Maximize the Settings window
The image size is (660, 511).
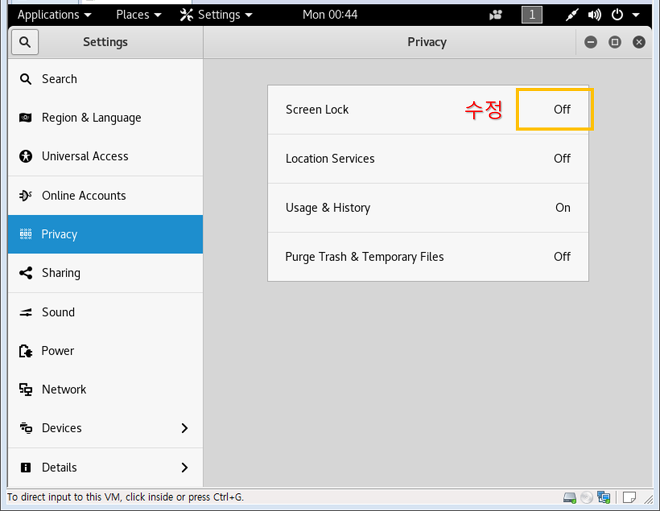click(615, 42)
